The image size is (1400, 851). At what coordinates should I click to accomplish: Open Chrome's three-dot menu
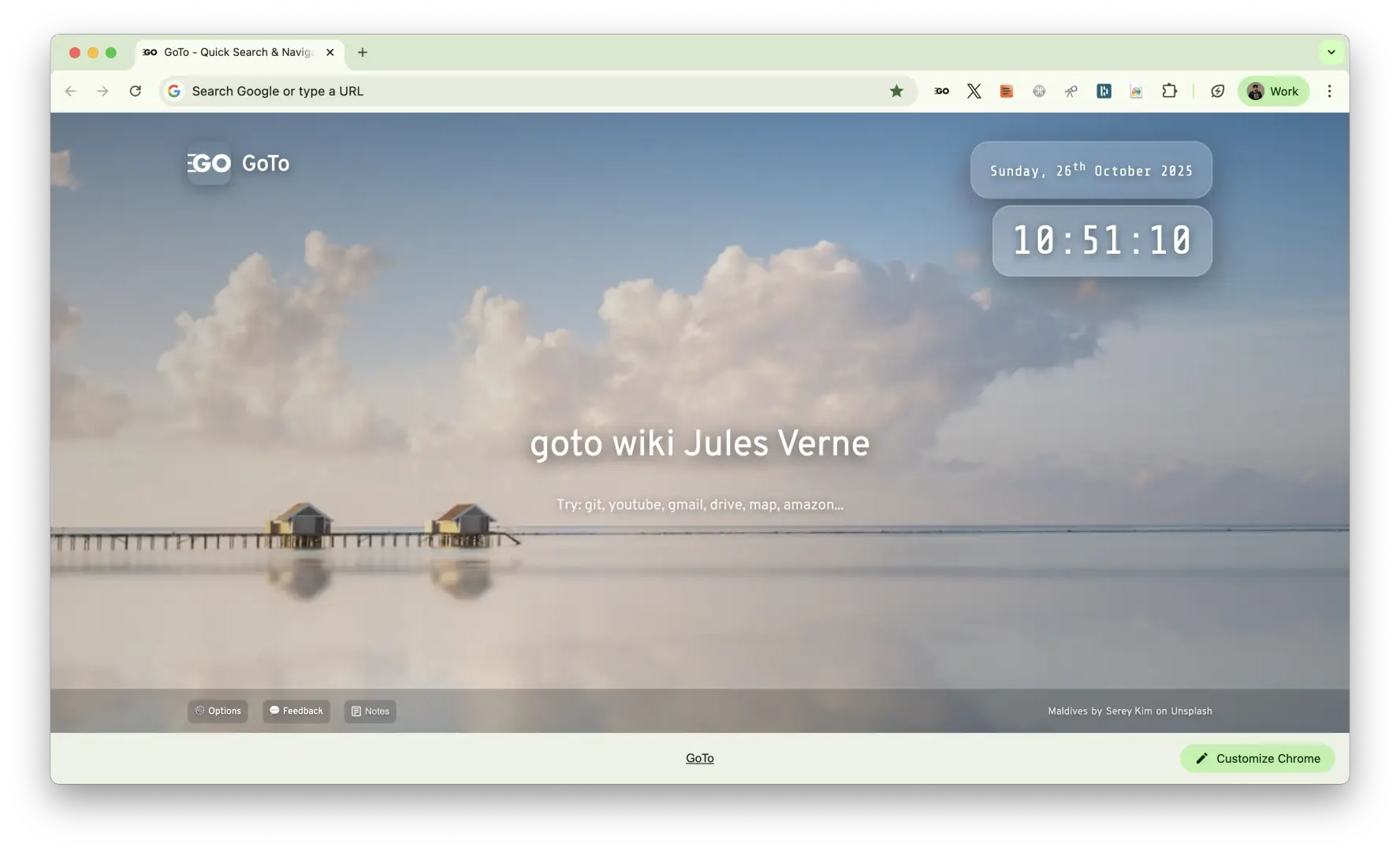(x=1329, y=91)
